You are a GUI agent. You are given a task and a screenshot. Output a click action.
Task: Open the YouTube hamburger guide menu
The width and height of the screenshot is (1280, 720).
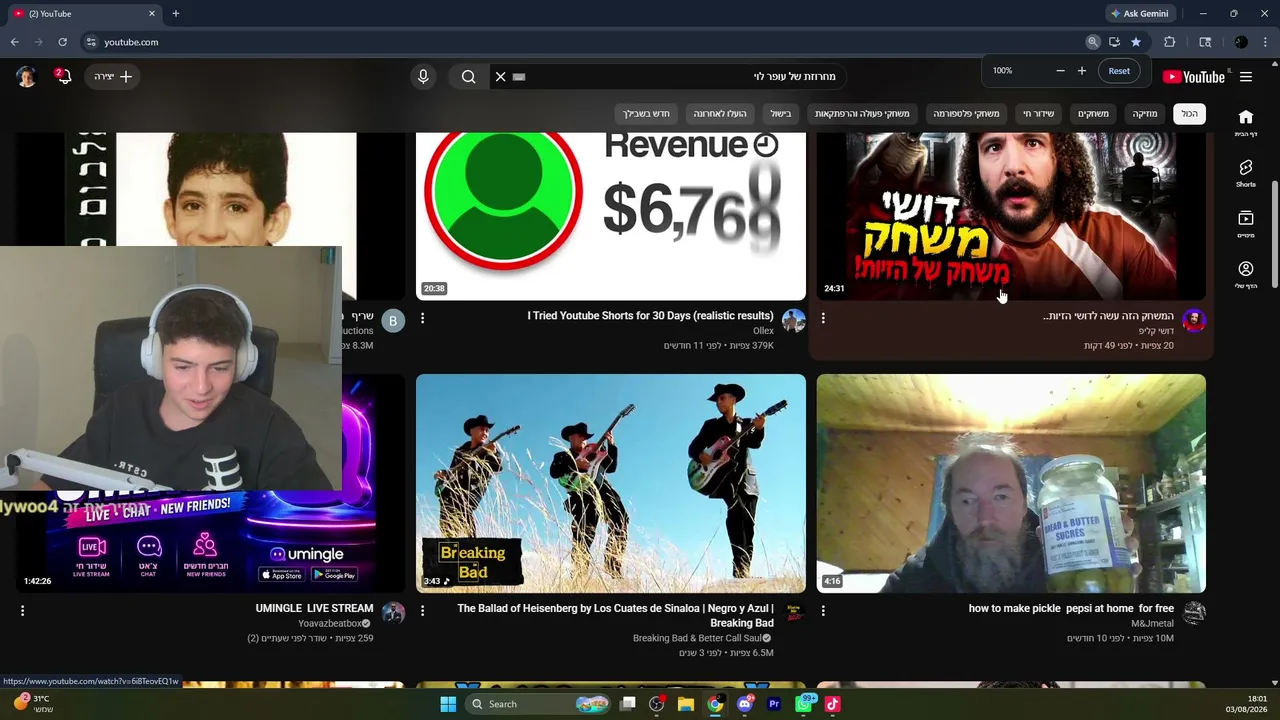1246,77
